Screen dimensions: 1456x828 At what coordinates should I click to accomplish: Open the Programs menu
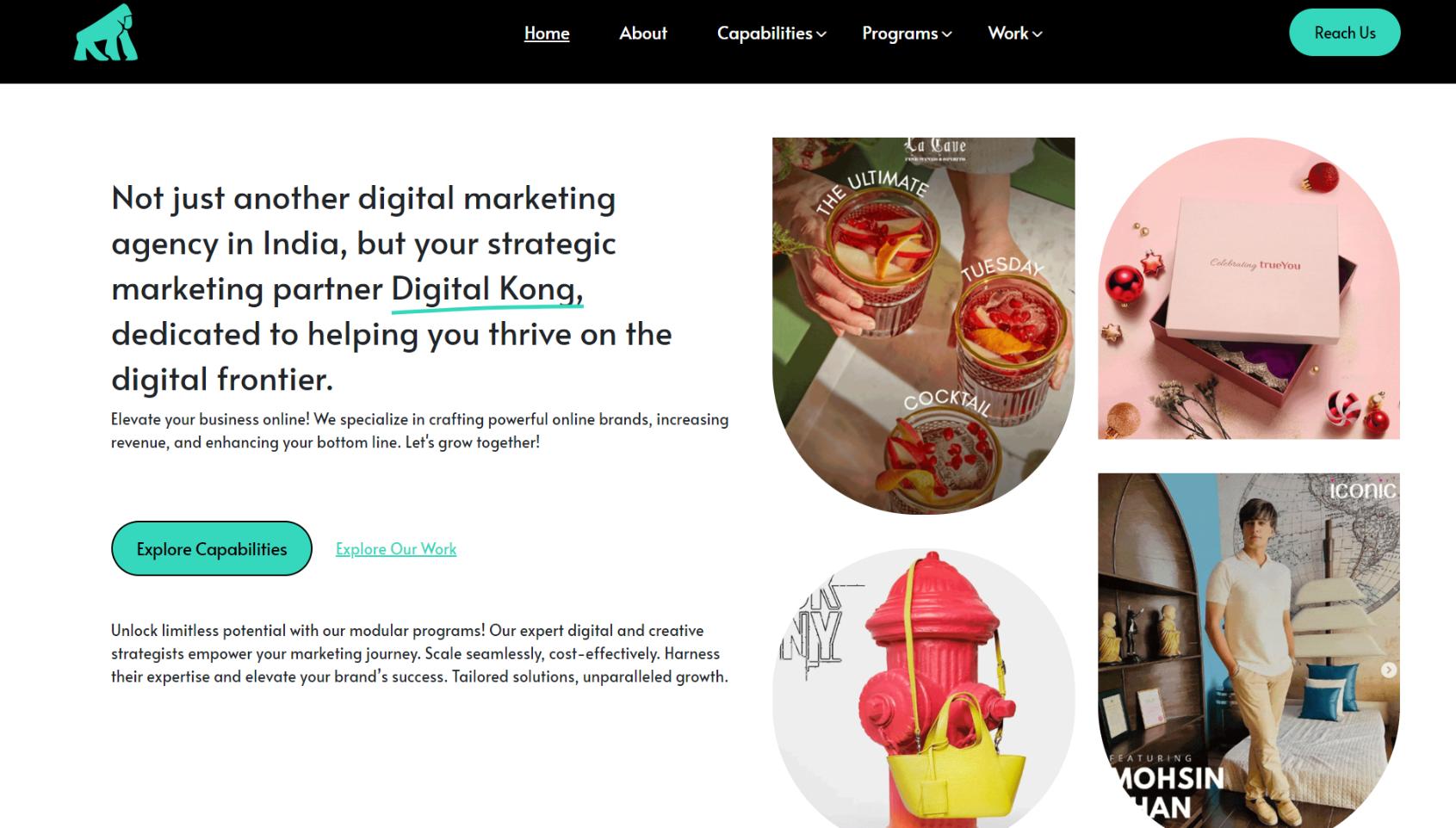(x=900, y=33)
